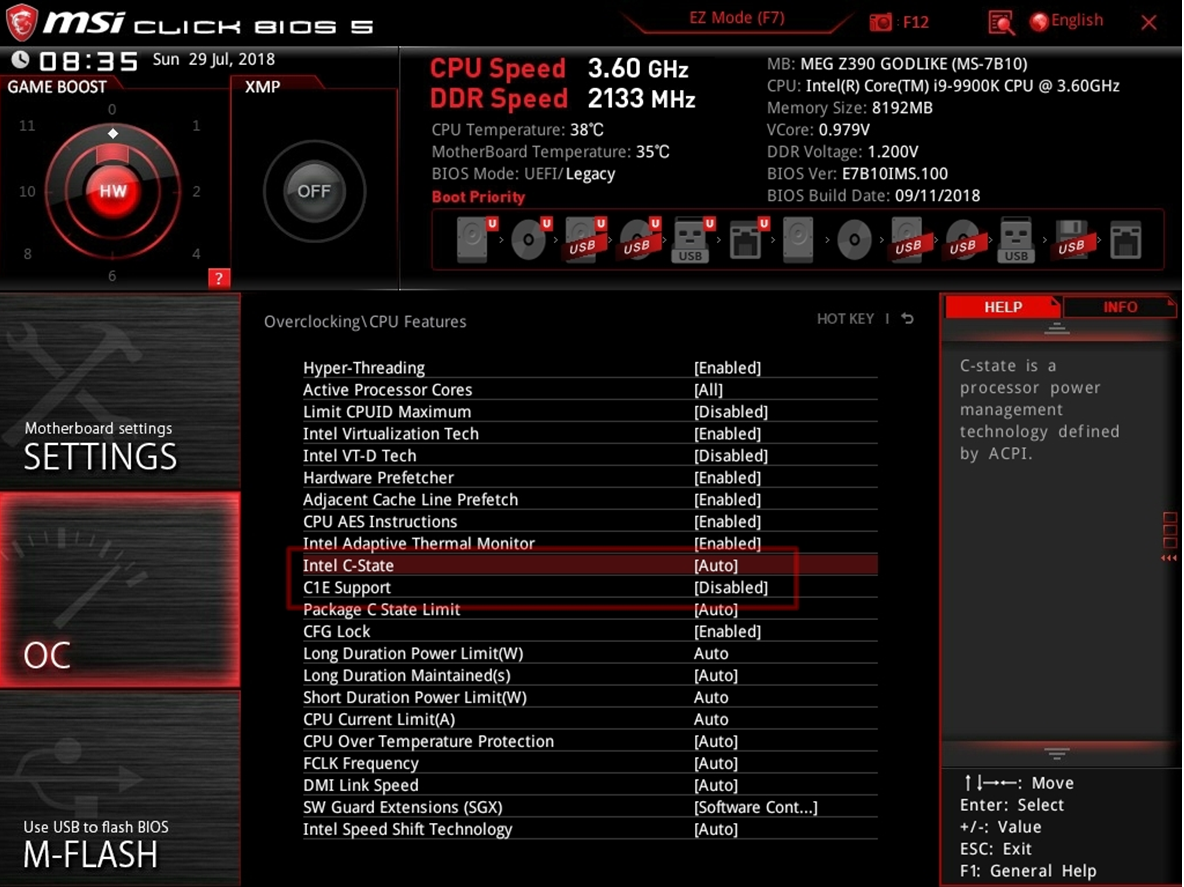Viewport: 1184px width, 887px height.
Task: Take a screenshot with the F12 camera icon
Action: click(x=880, y=23)
